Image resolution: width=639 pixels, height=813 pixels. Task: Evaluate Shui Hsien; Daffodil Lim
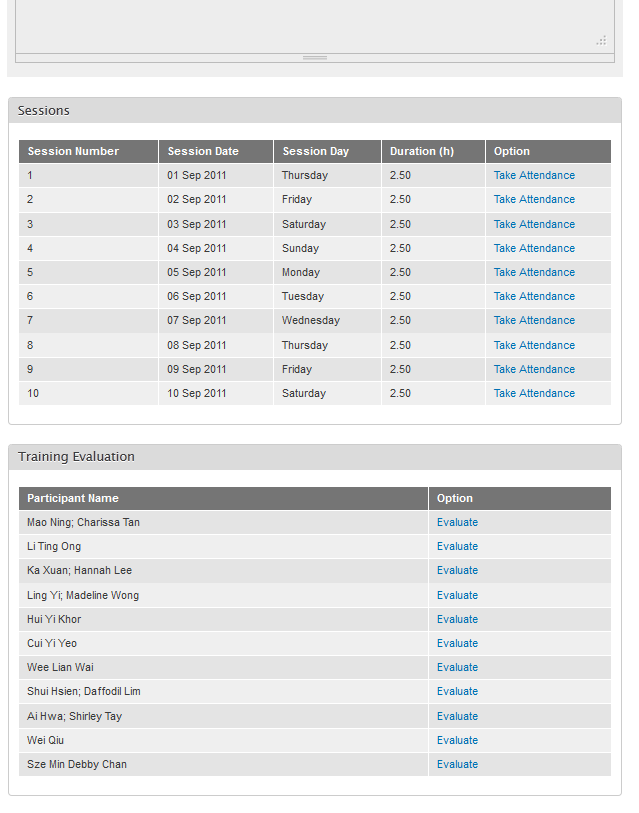click(457, 691)
